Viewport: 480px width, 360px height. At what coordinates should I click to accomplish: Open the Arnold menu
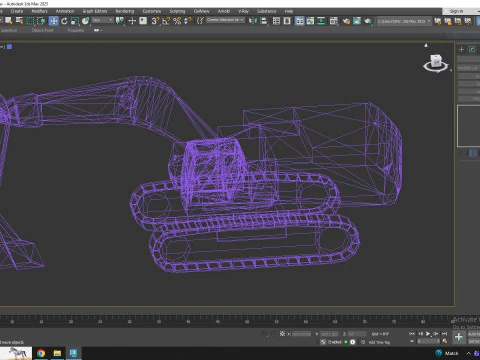pos(224,11)
